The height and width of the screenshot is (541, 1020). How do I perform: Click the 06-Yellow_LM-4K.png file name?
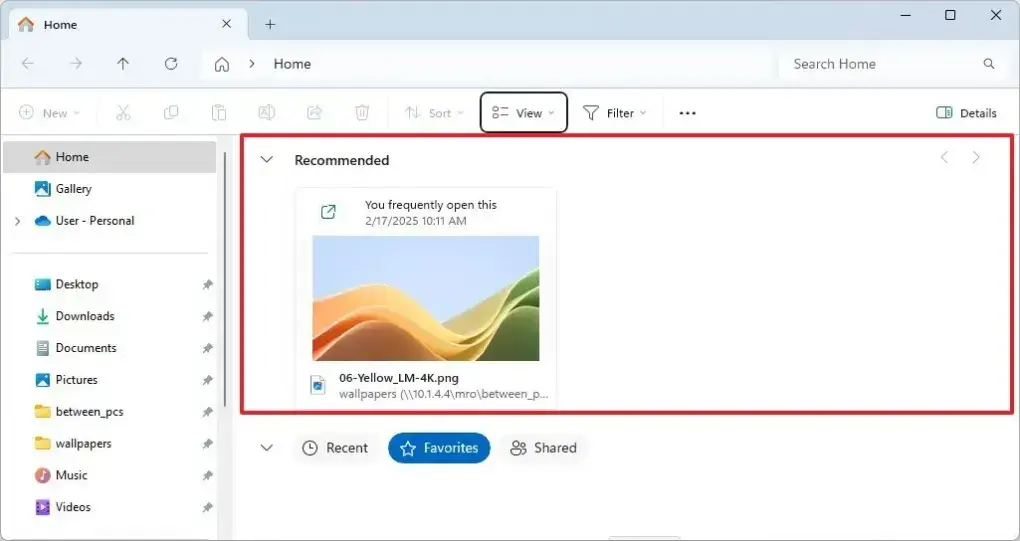[x=399, y=378]
